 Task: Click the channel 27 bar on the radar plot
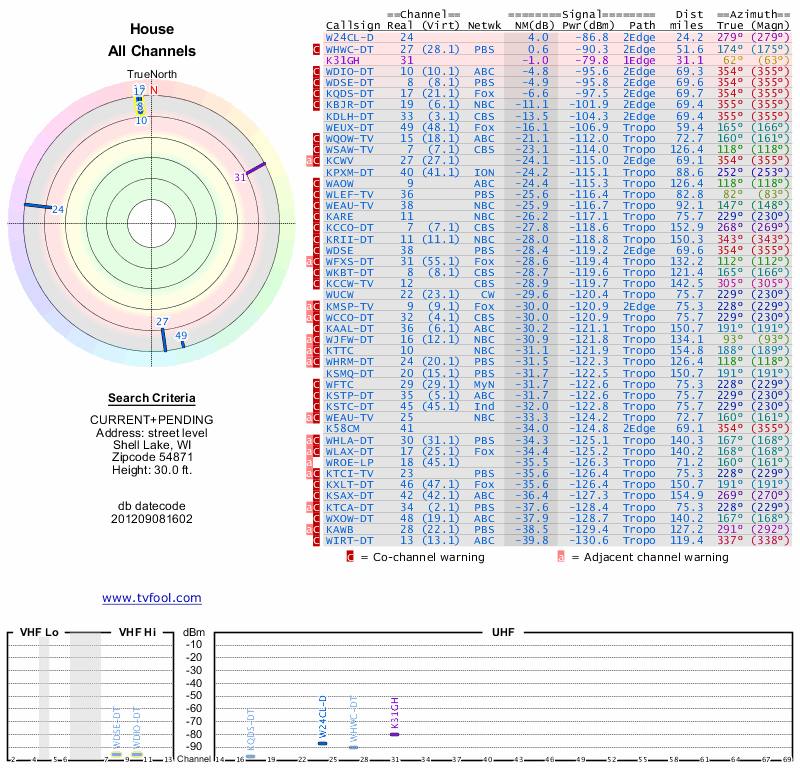tap(164, 340)
